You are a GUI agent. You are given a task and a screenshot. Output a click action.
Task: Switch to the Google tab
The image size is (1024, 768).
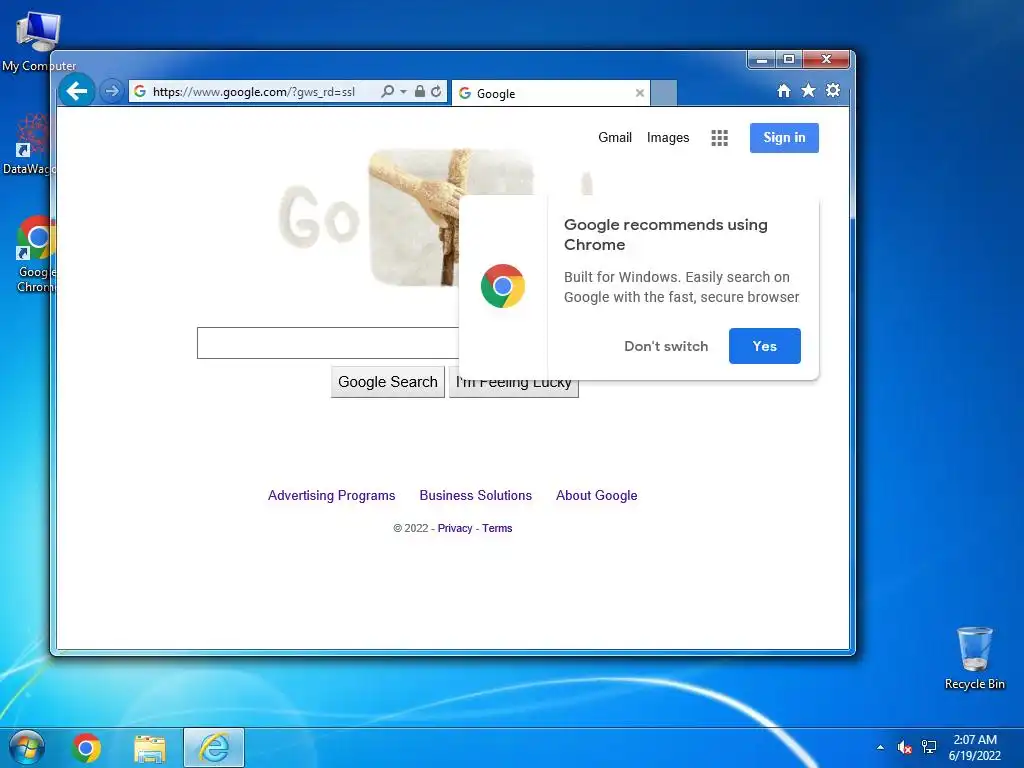551,93
